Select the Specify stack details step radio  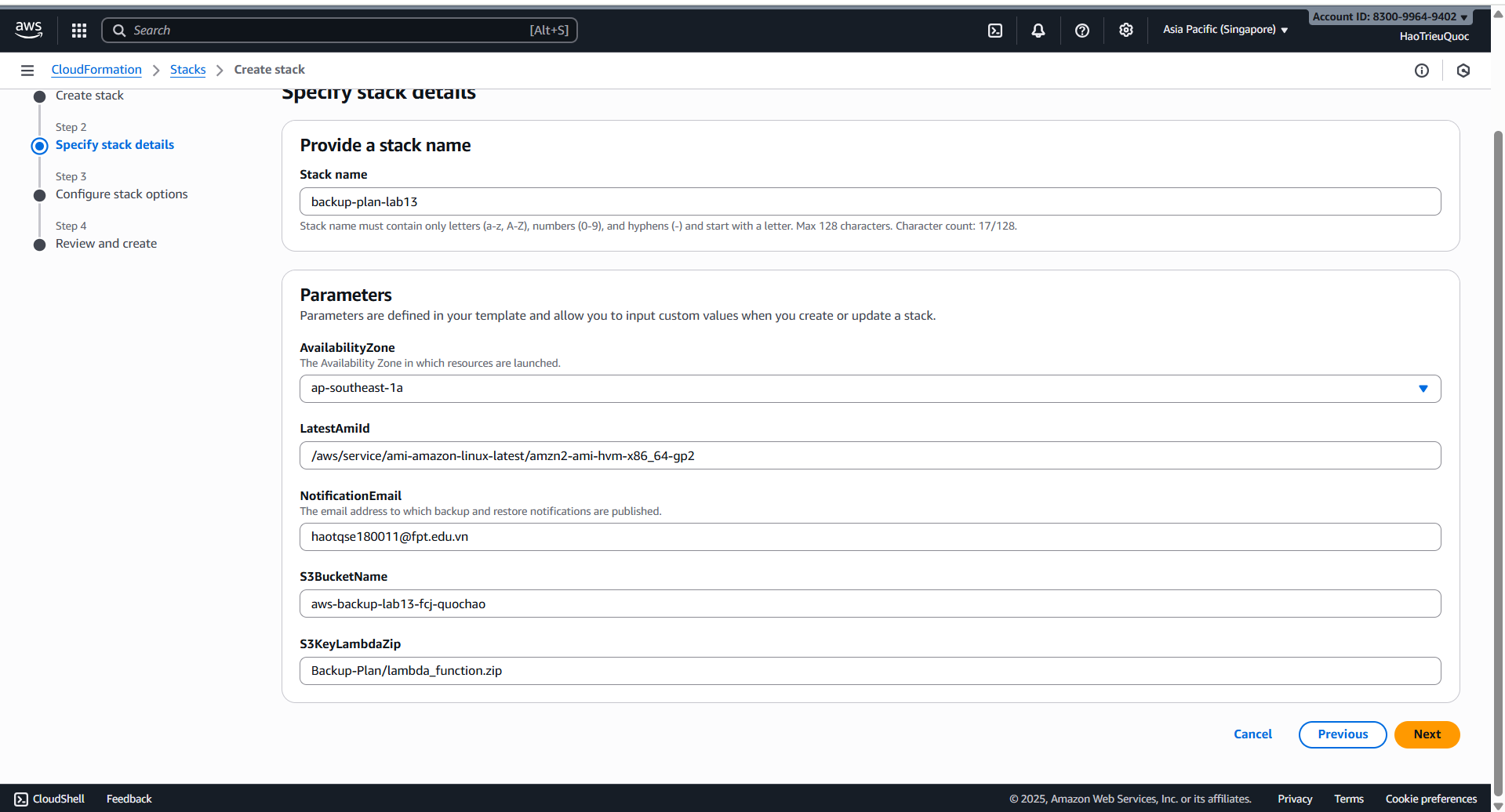tap(39, 146)
